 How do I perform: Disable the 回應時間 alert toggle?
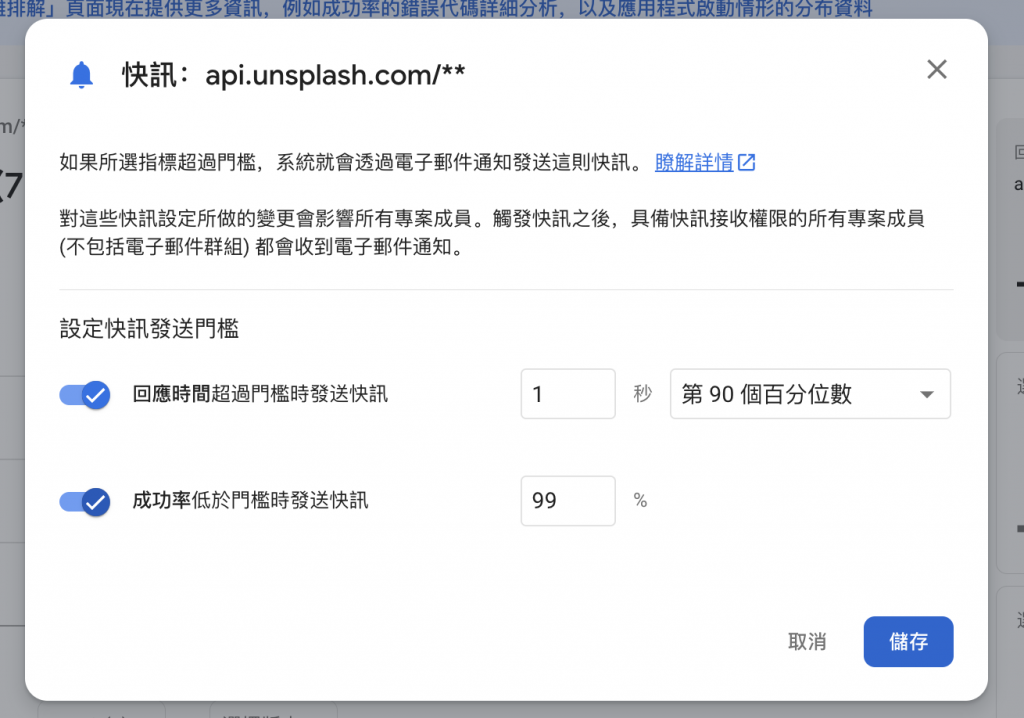point(85,395)
